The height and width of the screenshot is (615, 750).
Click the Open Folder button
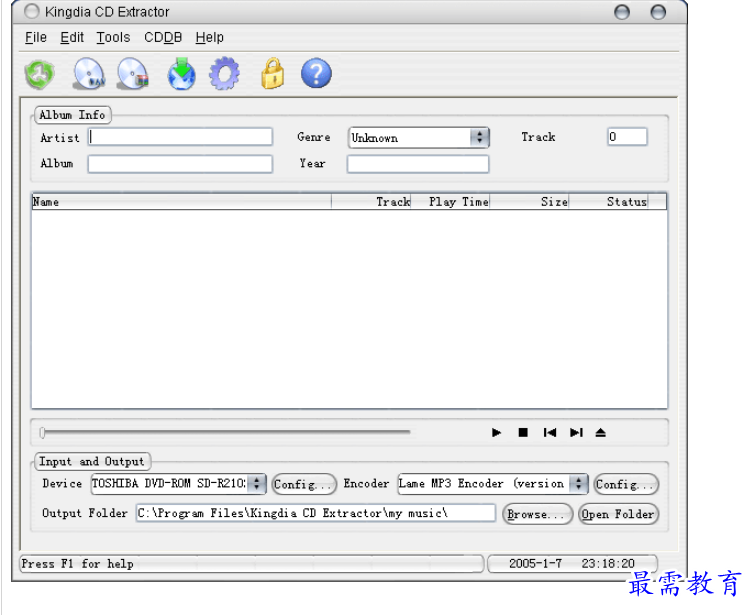[618, 514]
